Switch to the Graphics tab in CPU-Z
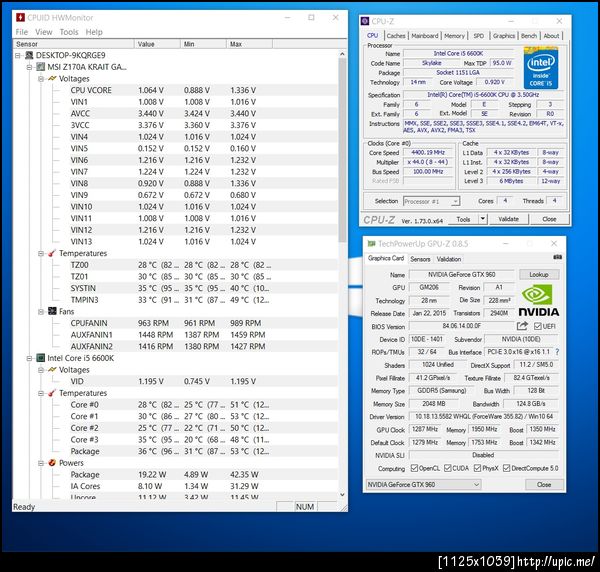 point(504,36)
